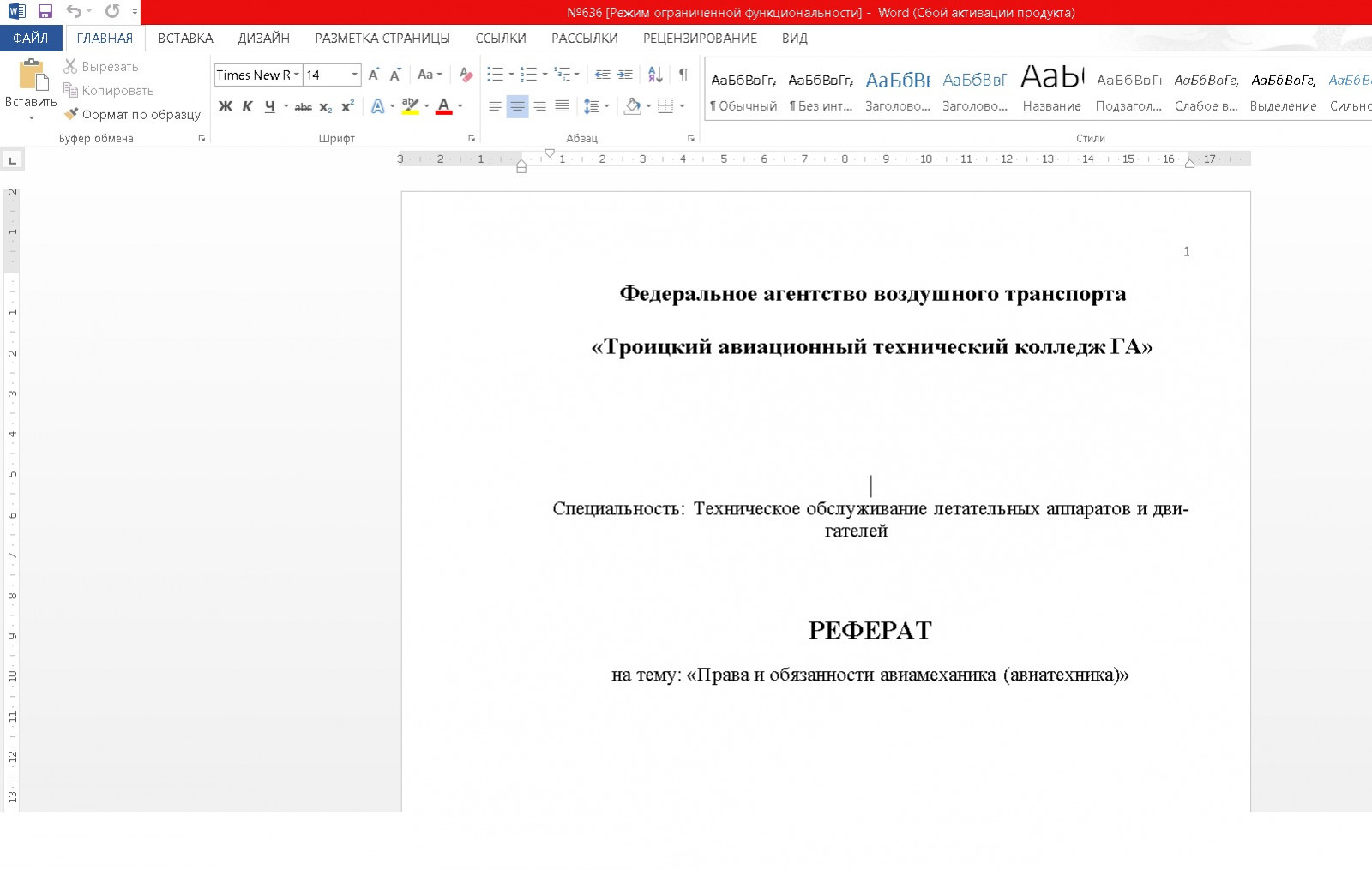Increase the paragraph indent

[x=625, y=75]
